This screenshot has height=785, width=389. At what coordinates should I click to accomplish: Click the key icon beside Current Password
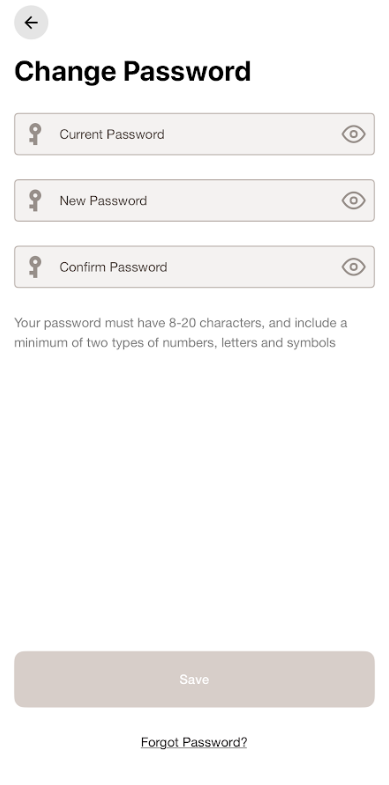click(x=35, y=134)
